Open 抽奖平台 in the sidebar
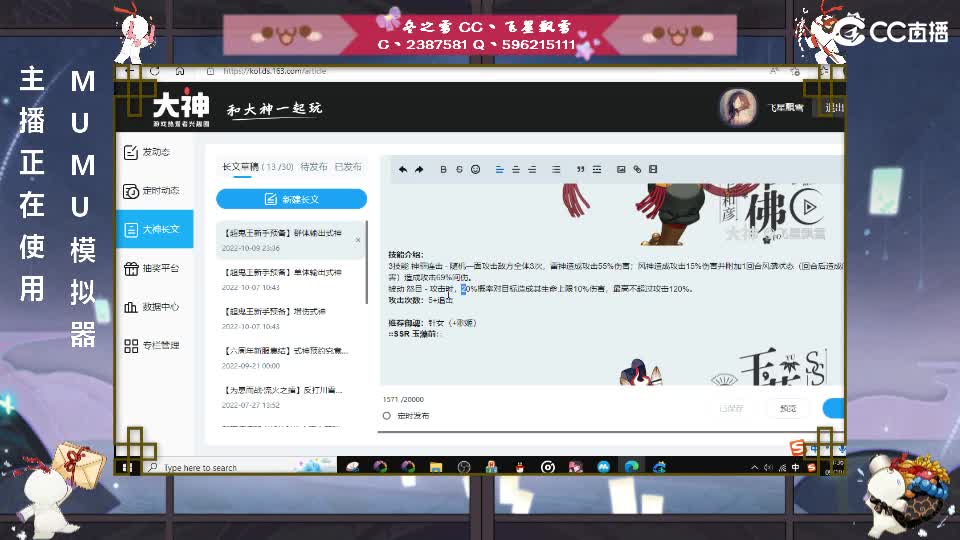The width and height of the screenshot is (960, 540). (x=154, y=268)
